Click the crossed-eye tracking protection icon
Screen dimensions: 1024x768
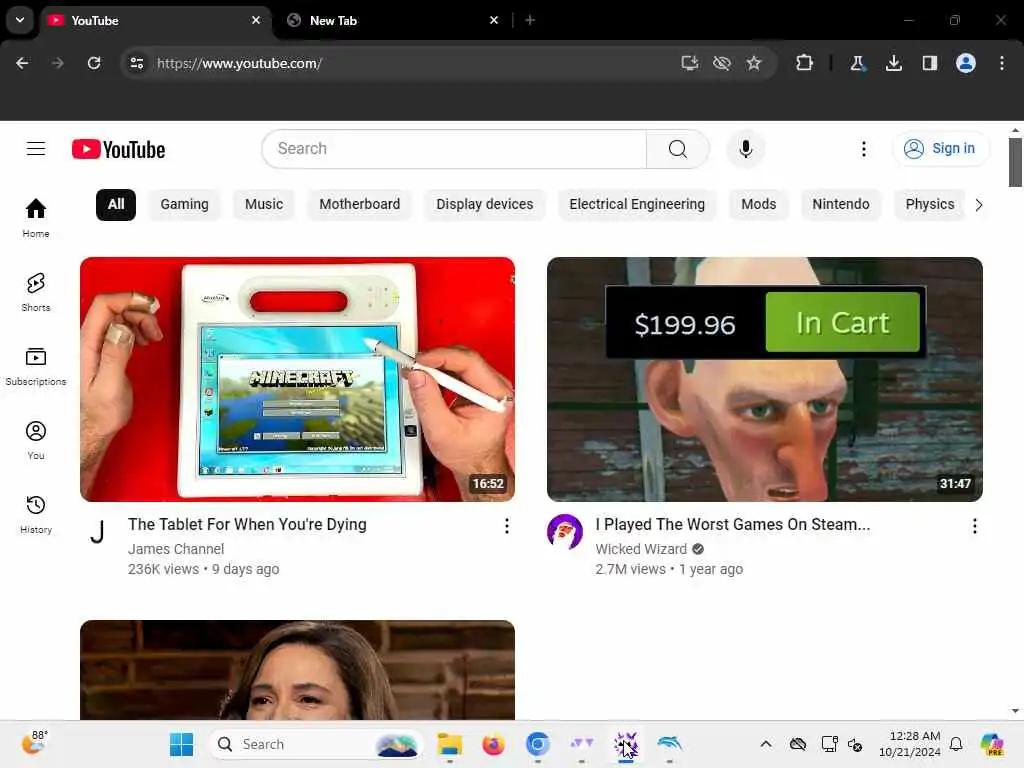coord(722,63)
